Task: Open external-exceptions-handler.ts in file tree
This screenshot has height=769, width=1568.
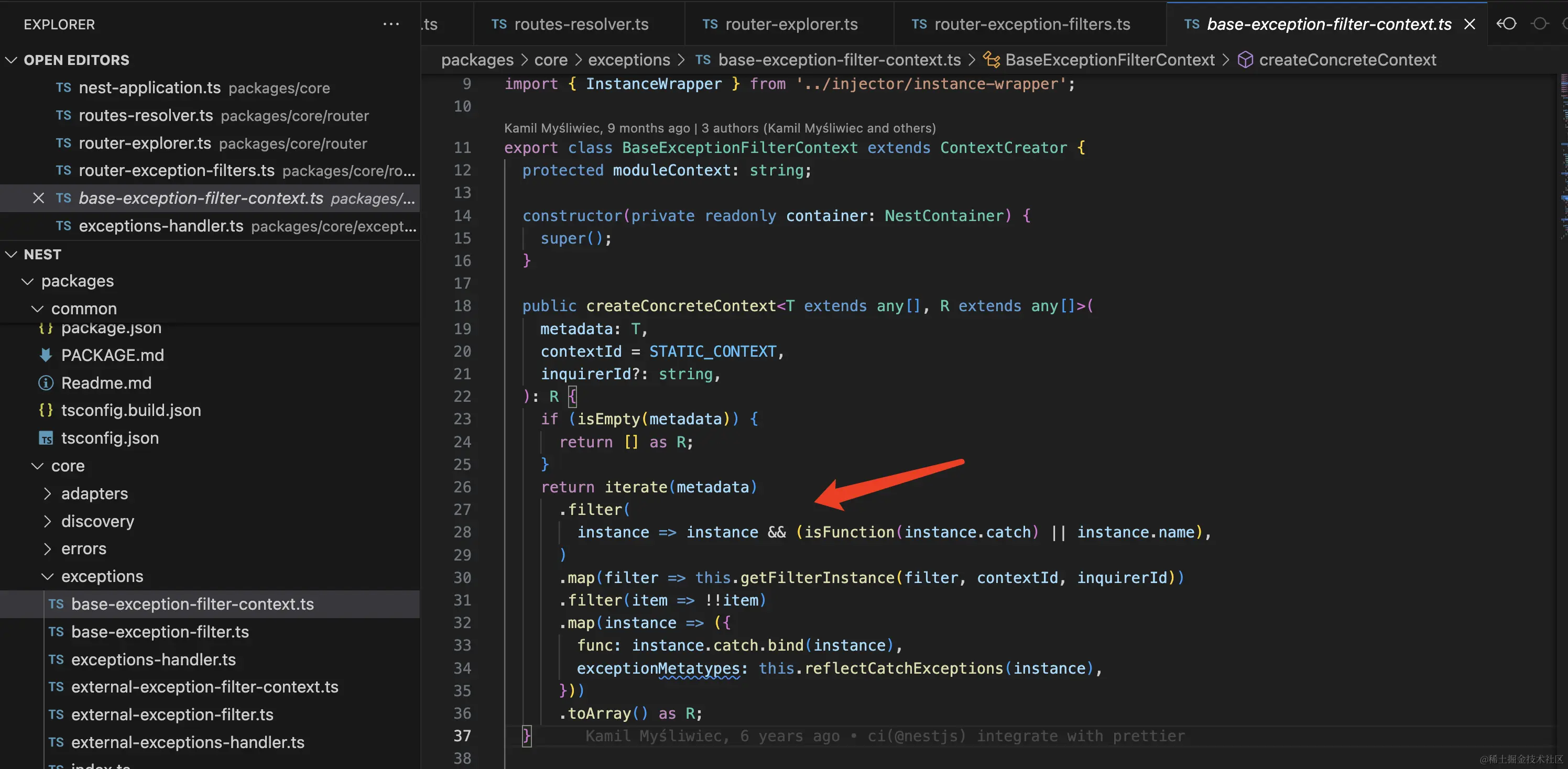Action: click(x=210, y=742)
